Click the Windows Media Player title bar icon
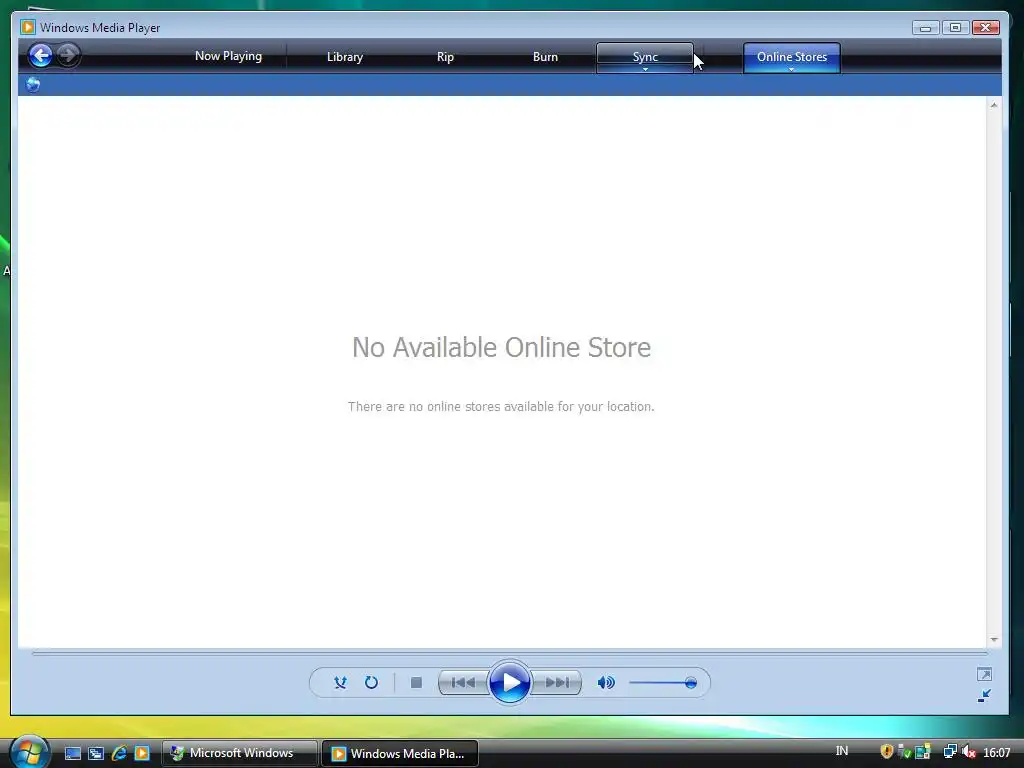The image size is (1024, 768). pos(27,27)
